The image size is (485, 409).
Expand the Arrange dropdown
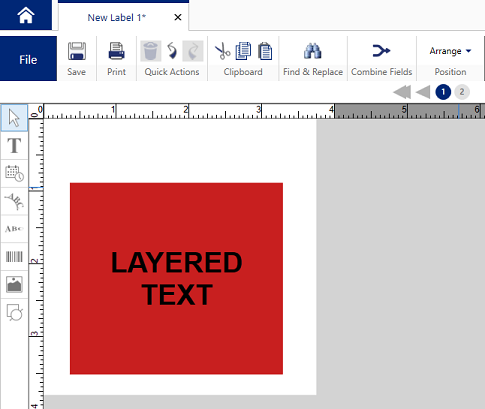[450, 51]
